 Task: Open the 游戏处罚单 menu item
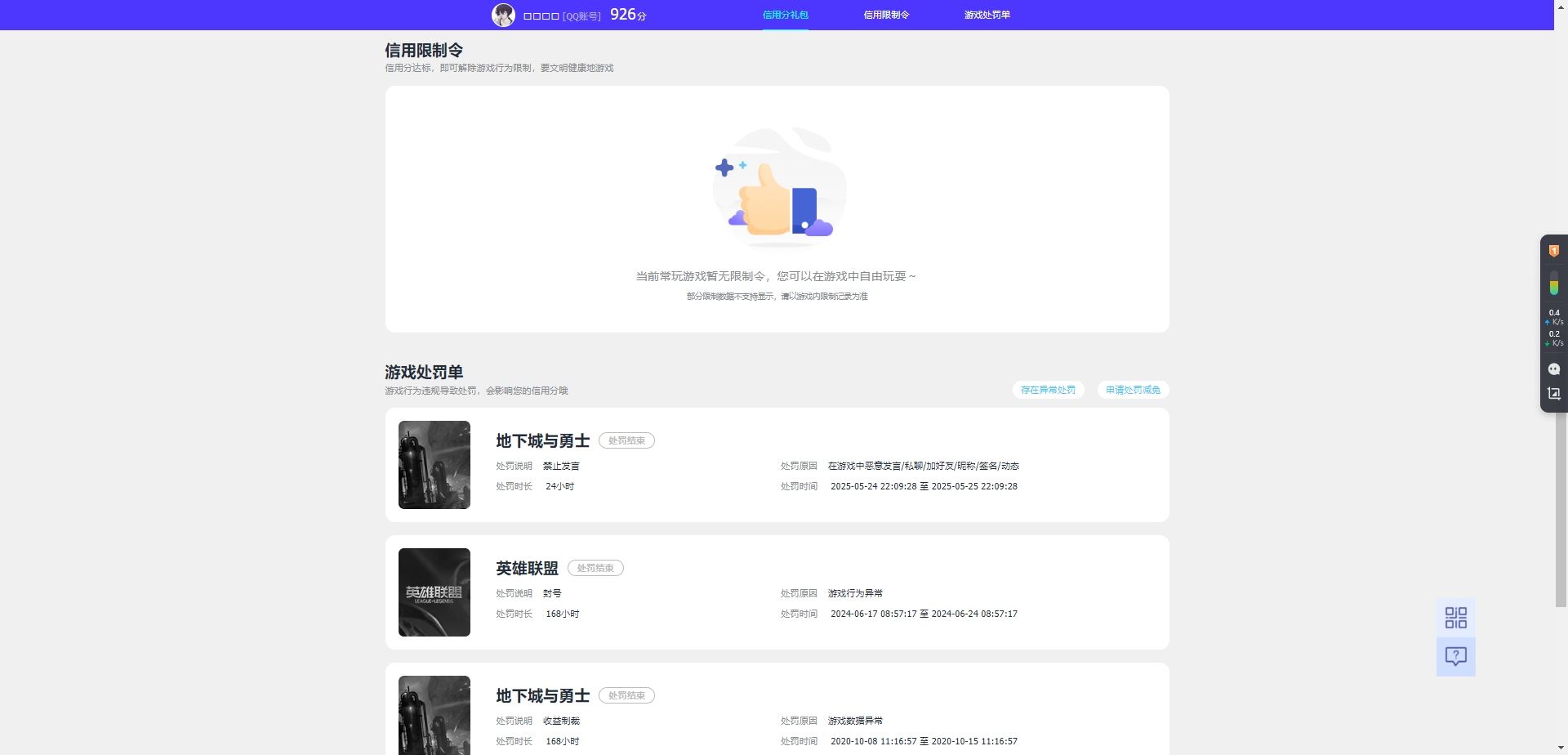[x=987, y=15]
